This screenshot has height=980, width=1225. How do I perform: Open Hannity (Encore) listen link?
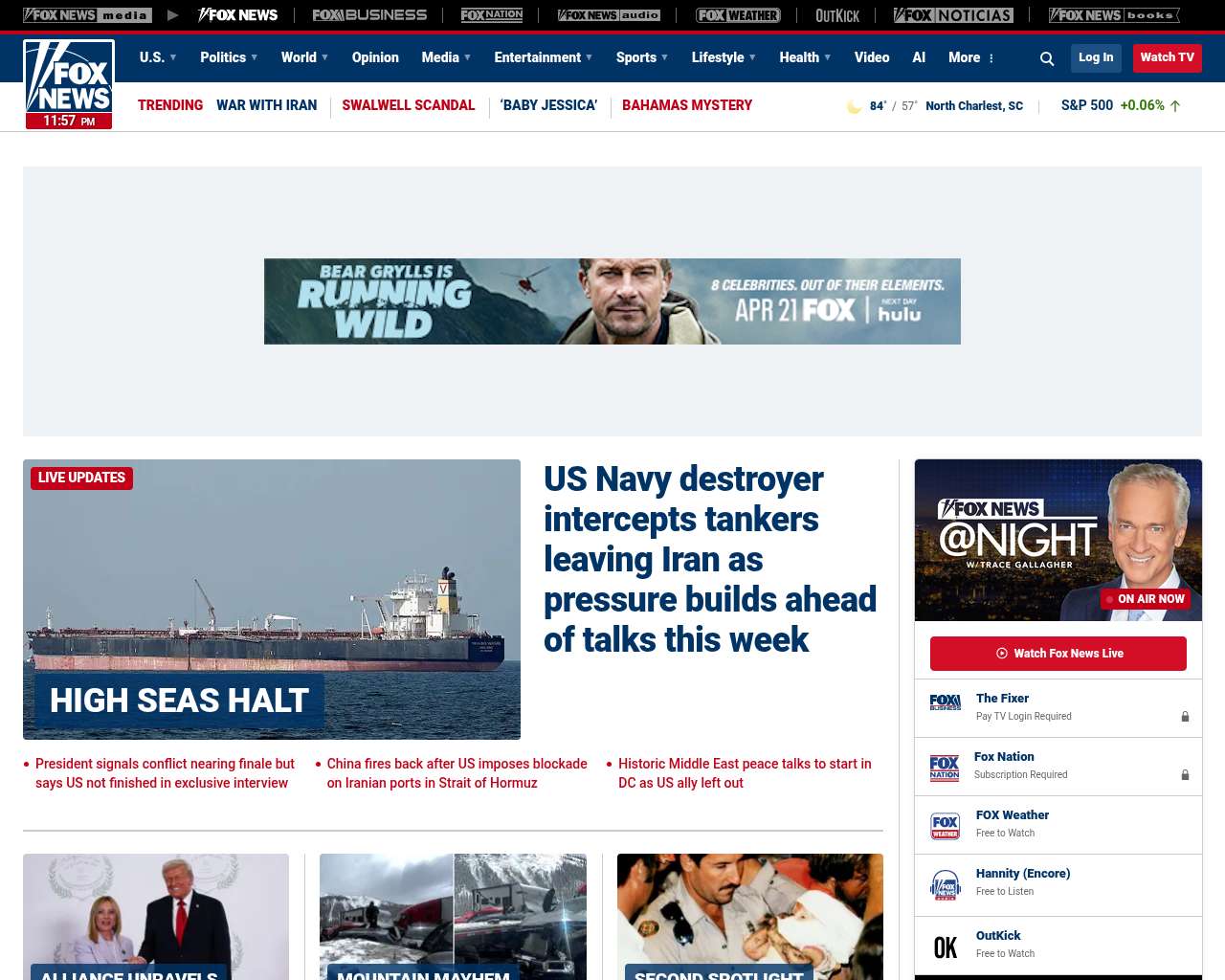click(x=1023, y=874)
